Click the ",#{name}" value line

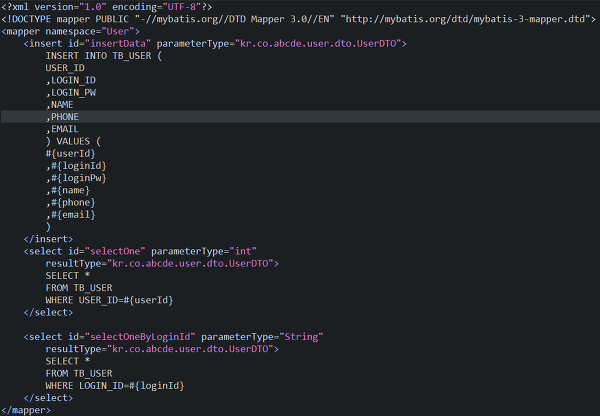click(x=68, y=190)
